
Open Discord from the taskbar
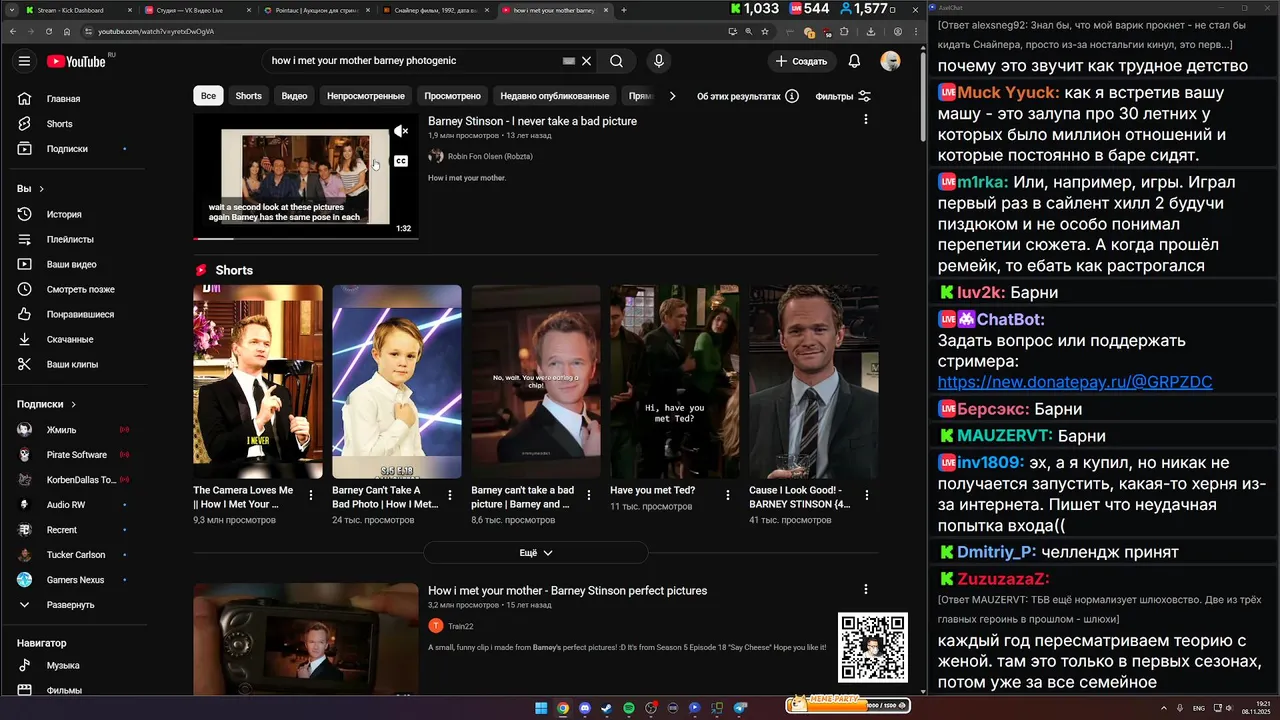(585, 708)
